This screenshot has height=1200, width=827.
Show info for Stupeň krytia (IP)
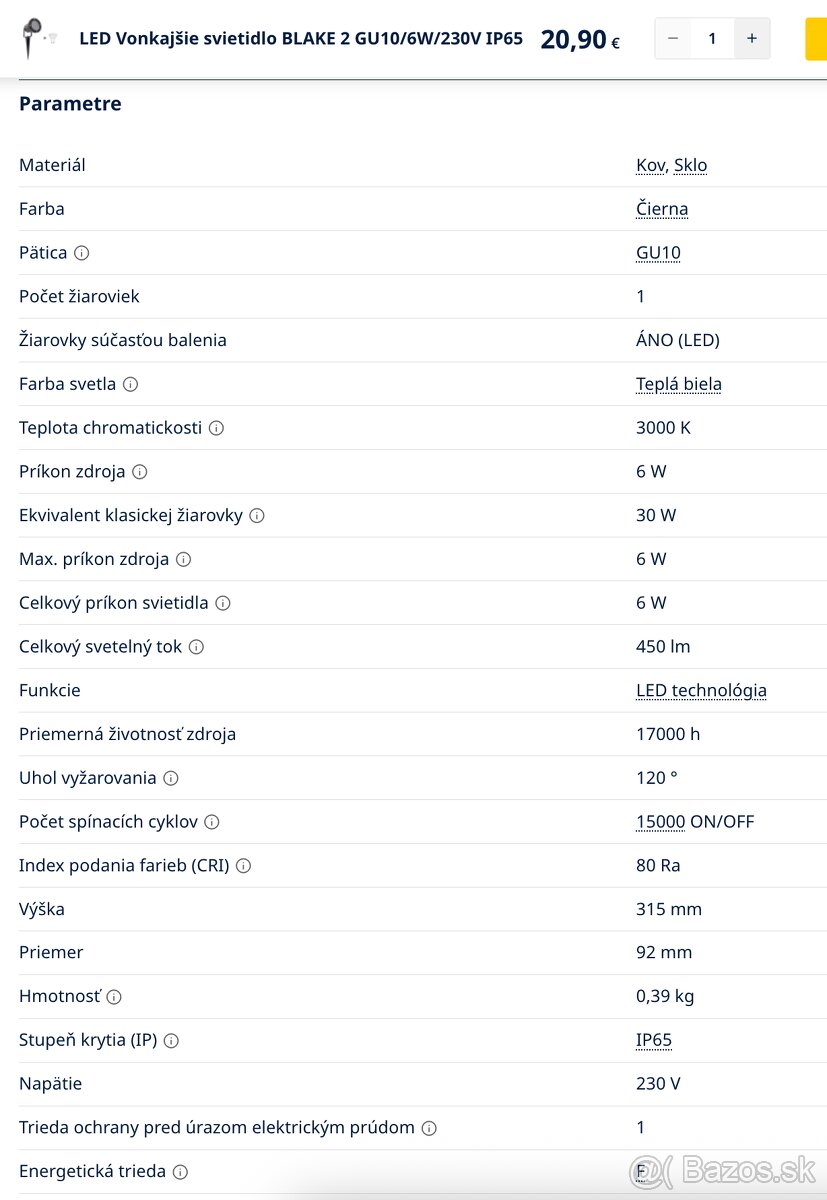tap(171, 1041)
